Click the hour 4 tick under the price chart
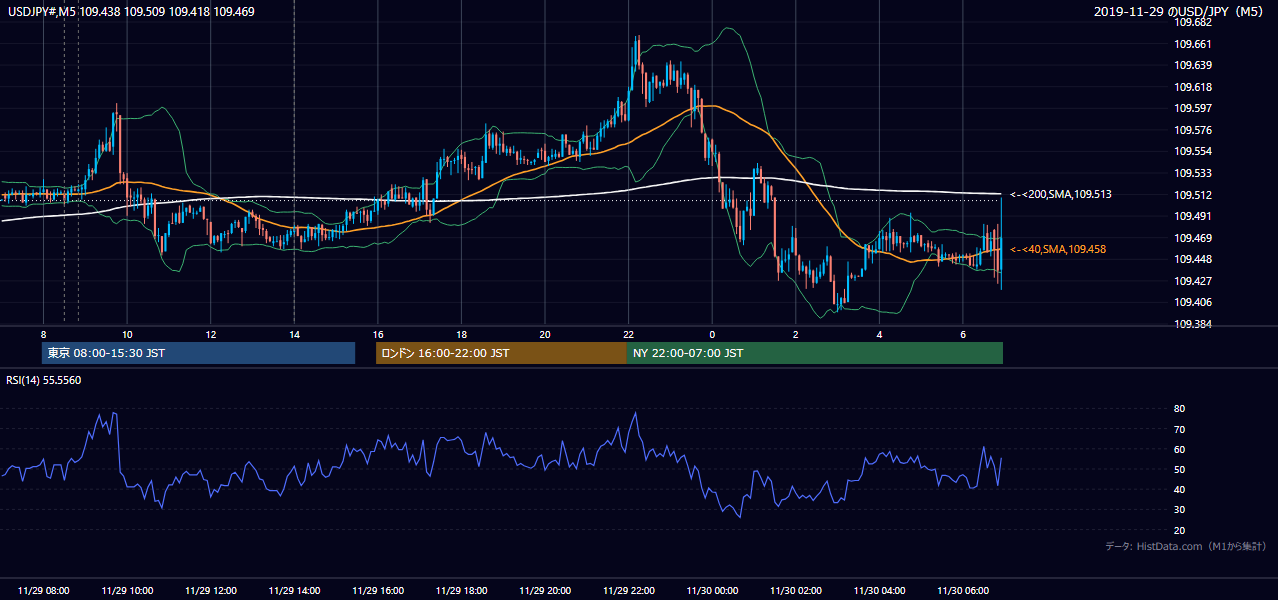 coord(879,334)
